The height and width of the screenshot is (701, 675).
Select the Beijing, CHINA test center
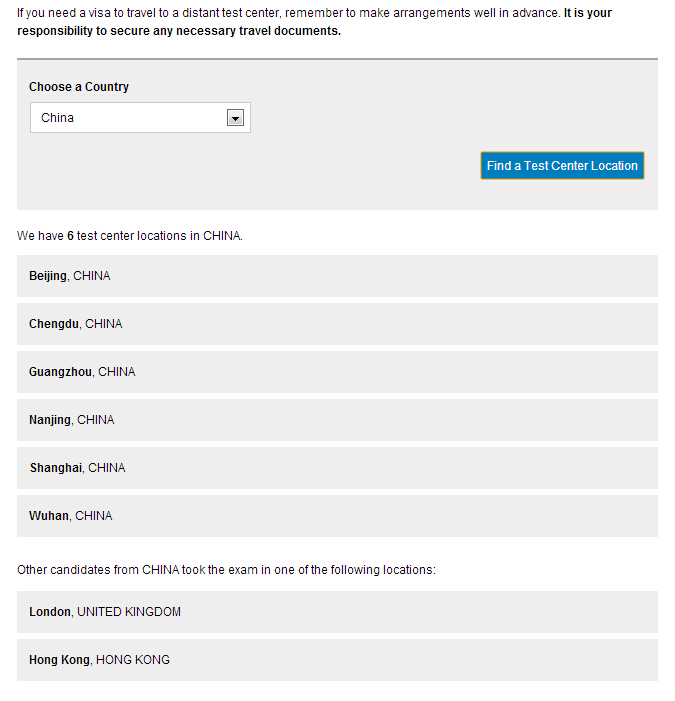click(x=337, y=276)
